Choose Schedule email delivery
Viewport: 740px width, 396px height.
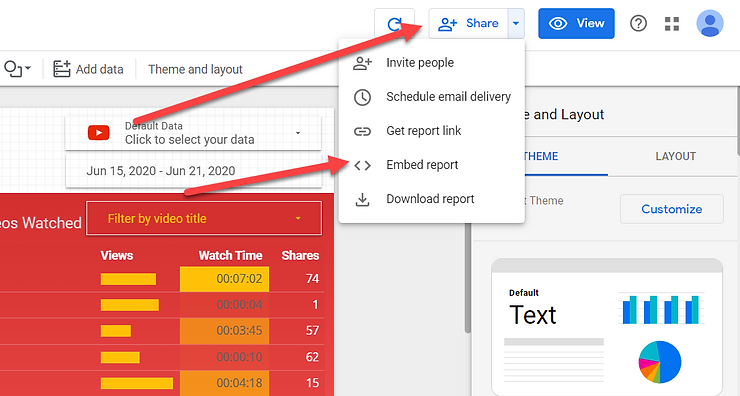point(431,97)
